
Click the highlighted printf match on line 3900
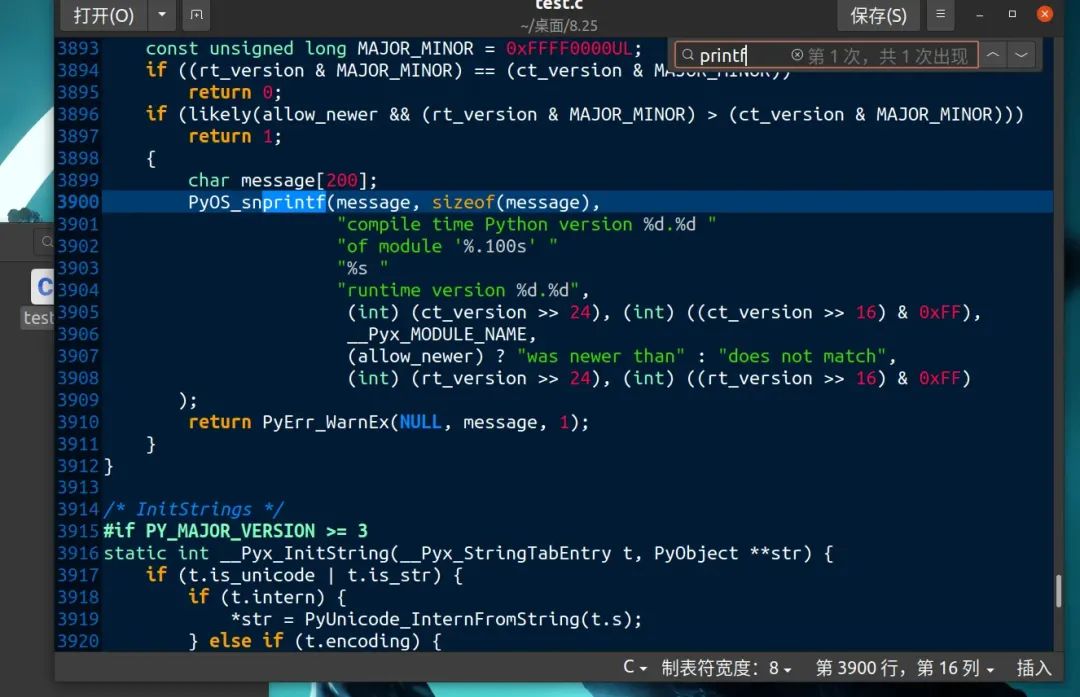pyautogui.click(x=294, y=202)
